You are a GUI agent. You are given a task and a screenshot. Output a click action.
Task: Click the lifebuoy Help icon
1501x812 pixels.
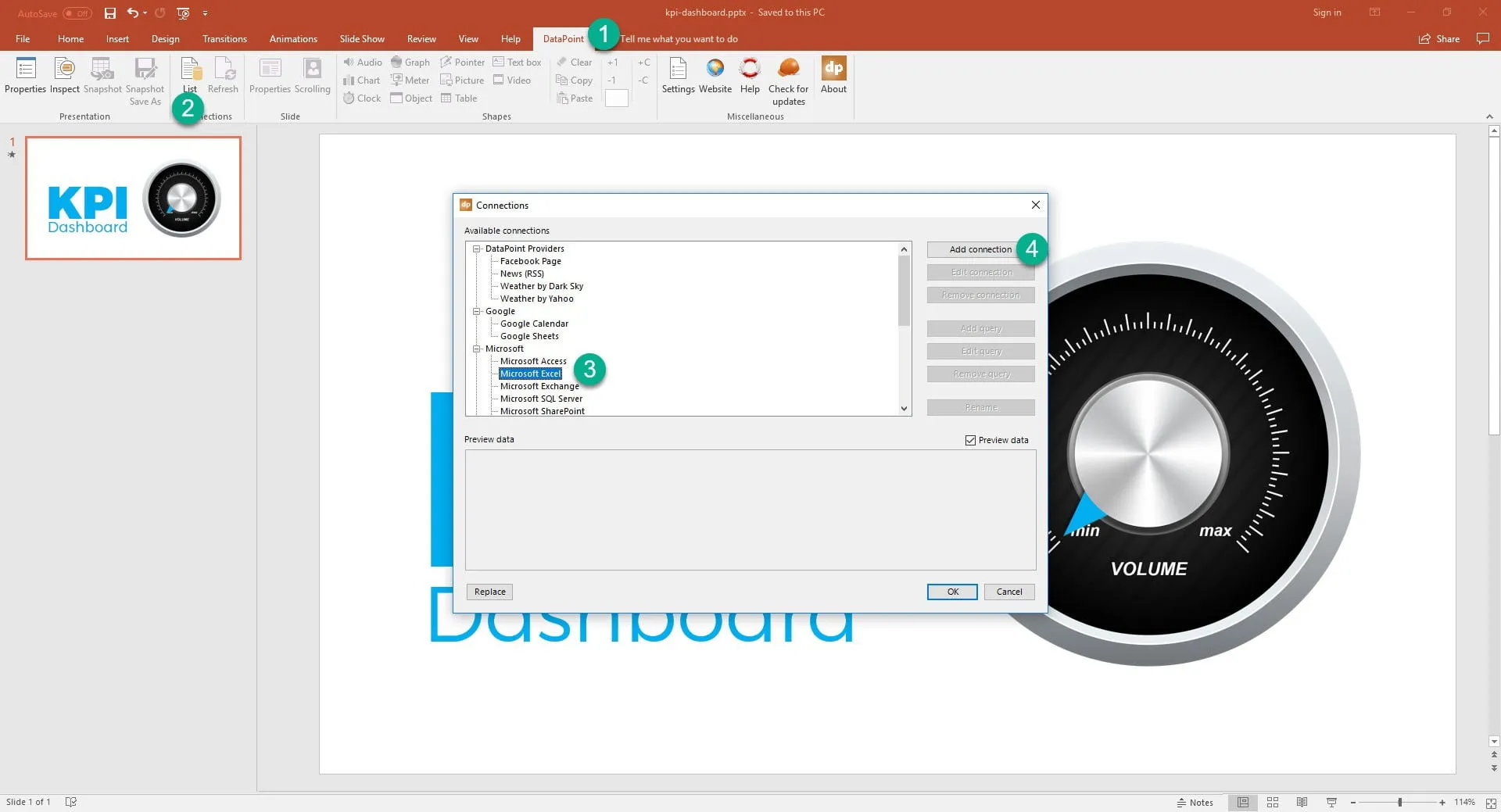pos(749,70)
